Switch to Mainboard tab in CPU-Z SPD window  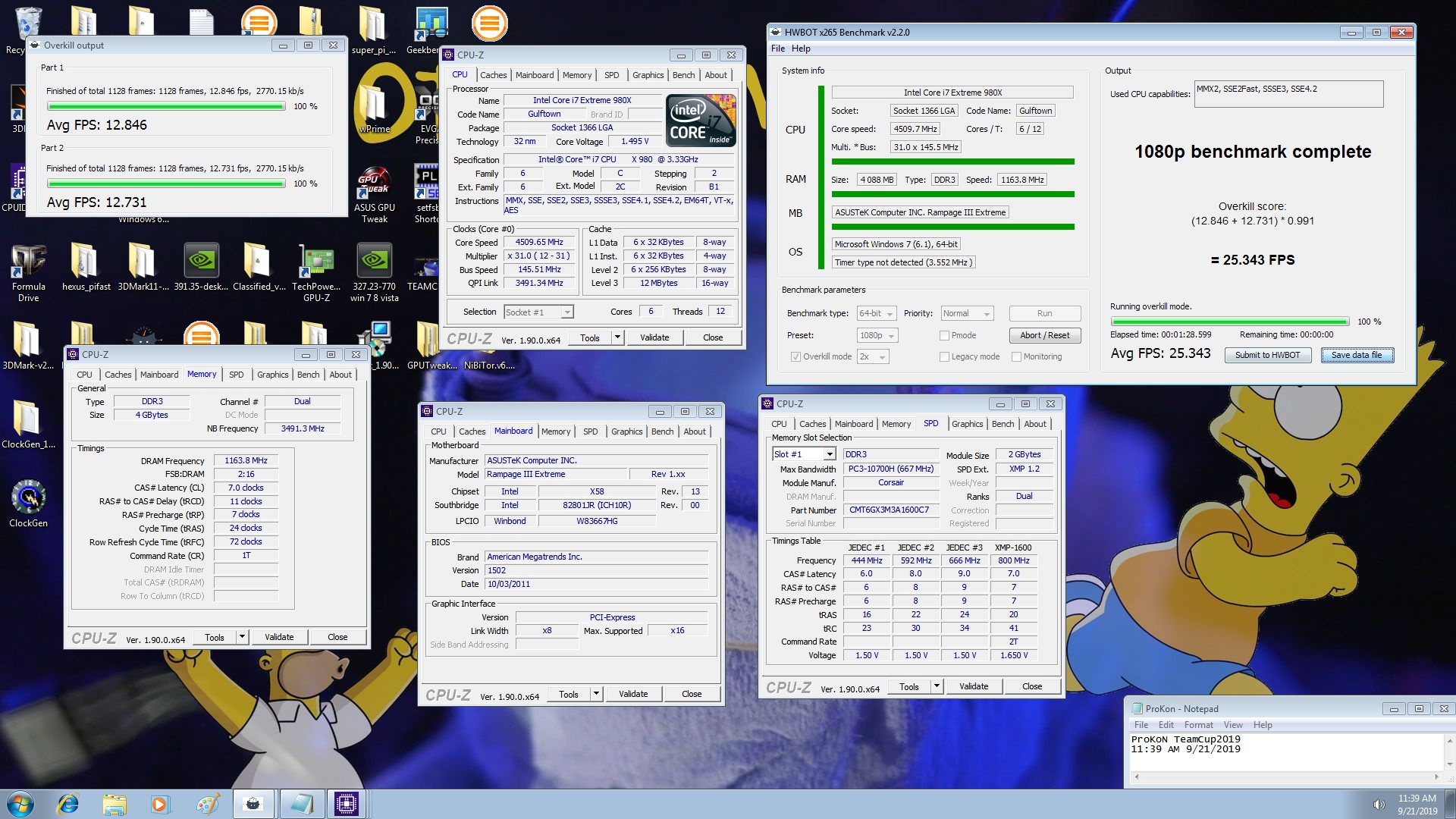pyautogui.click(x=853, y=424)
